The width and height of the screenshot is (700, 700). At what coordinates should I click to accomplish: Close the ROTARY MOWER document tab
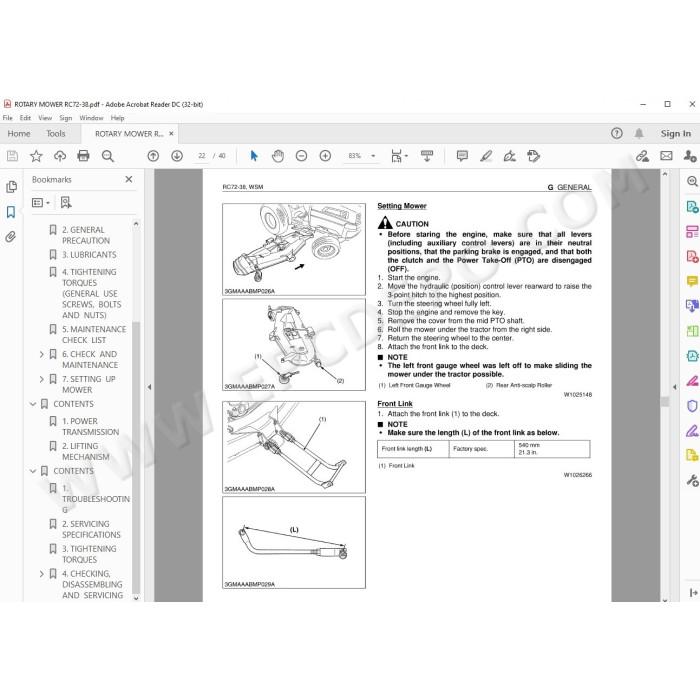point(171,133)
